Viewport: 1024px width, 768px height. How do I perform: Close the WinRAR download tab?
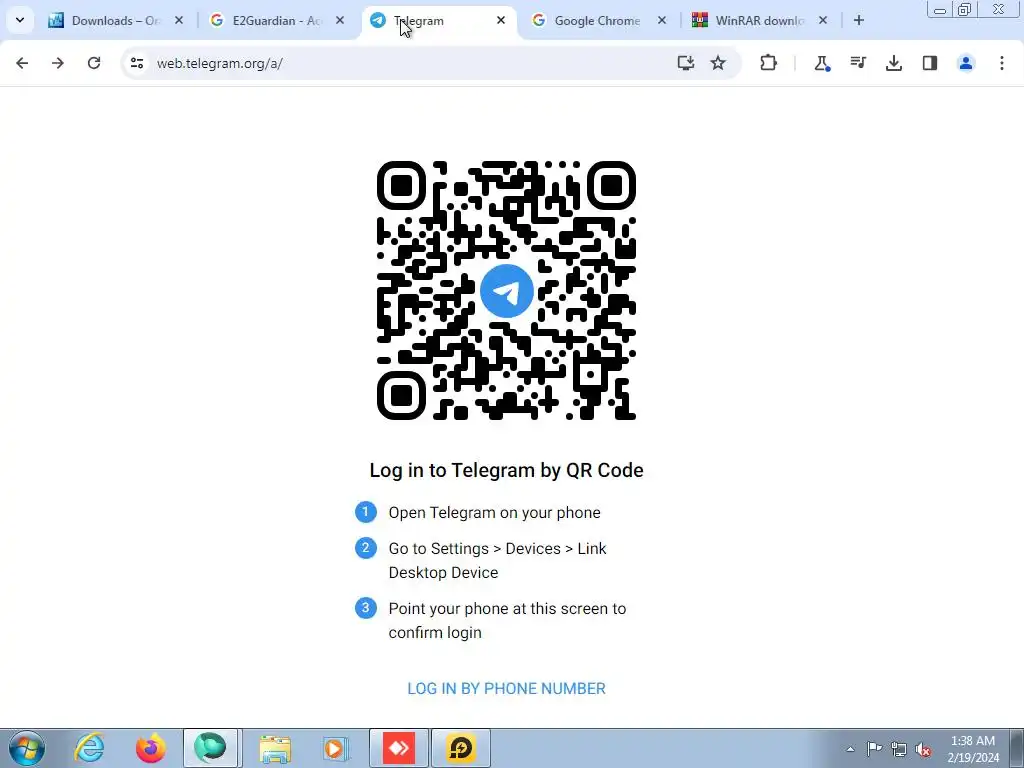pyautogui.click(x=823, y=21)
